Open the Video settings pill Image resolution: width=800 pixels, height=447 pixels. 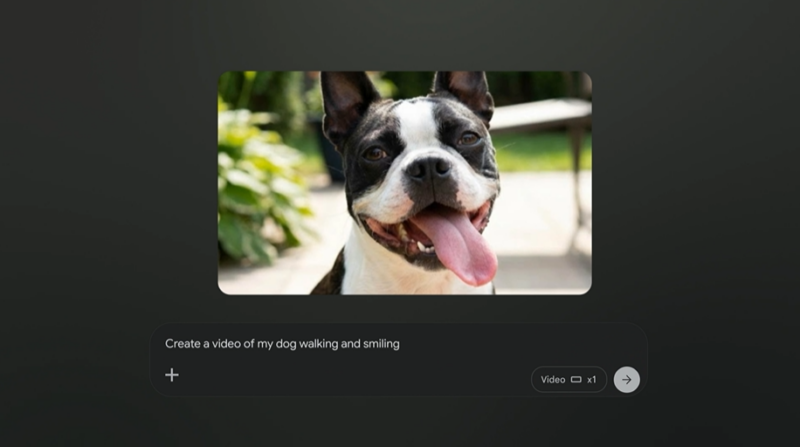point(569,380)
